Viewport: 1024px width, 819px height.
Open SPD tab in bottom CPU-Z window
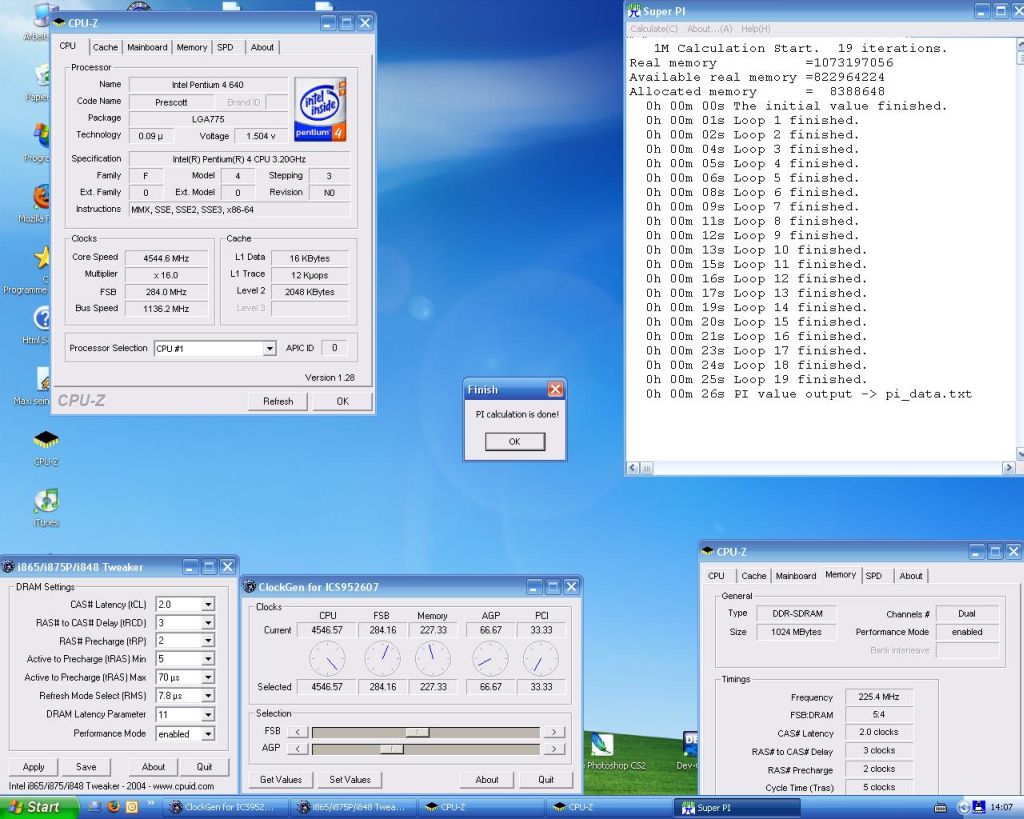pos(874,575)
